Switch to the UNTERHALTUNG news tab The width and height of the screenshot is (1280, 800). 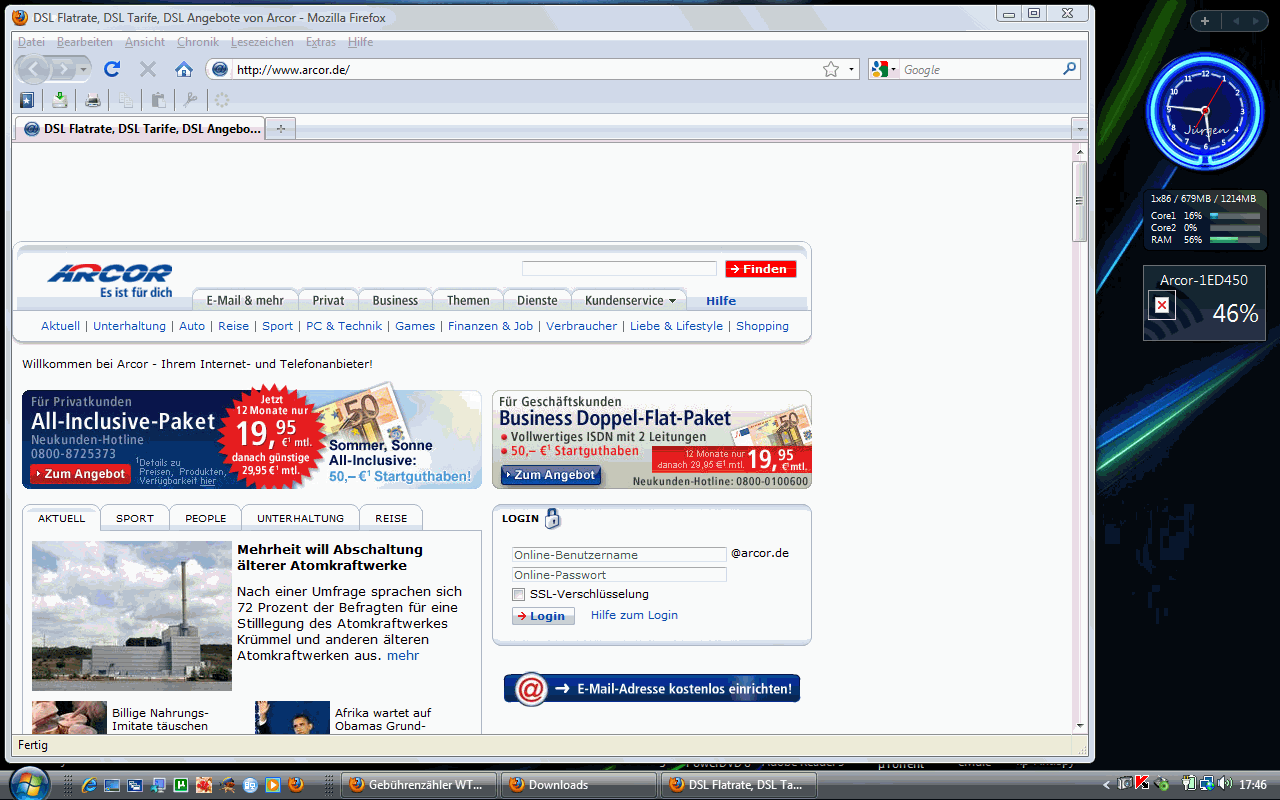pos(300,518)
